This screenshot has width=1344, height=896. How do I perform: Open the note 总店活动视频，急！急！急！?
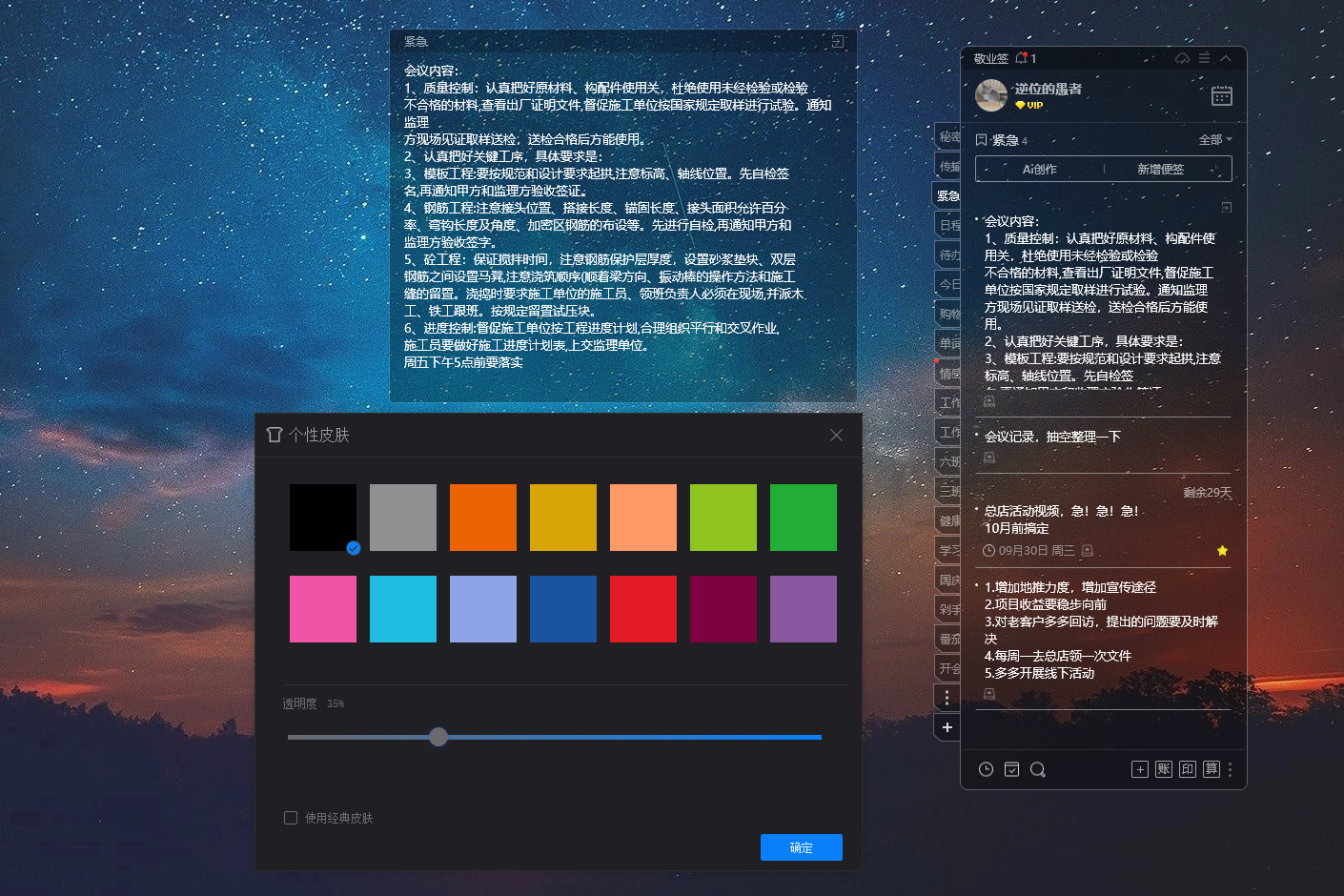point(1061,511)
